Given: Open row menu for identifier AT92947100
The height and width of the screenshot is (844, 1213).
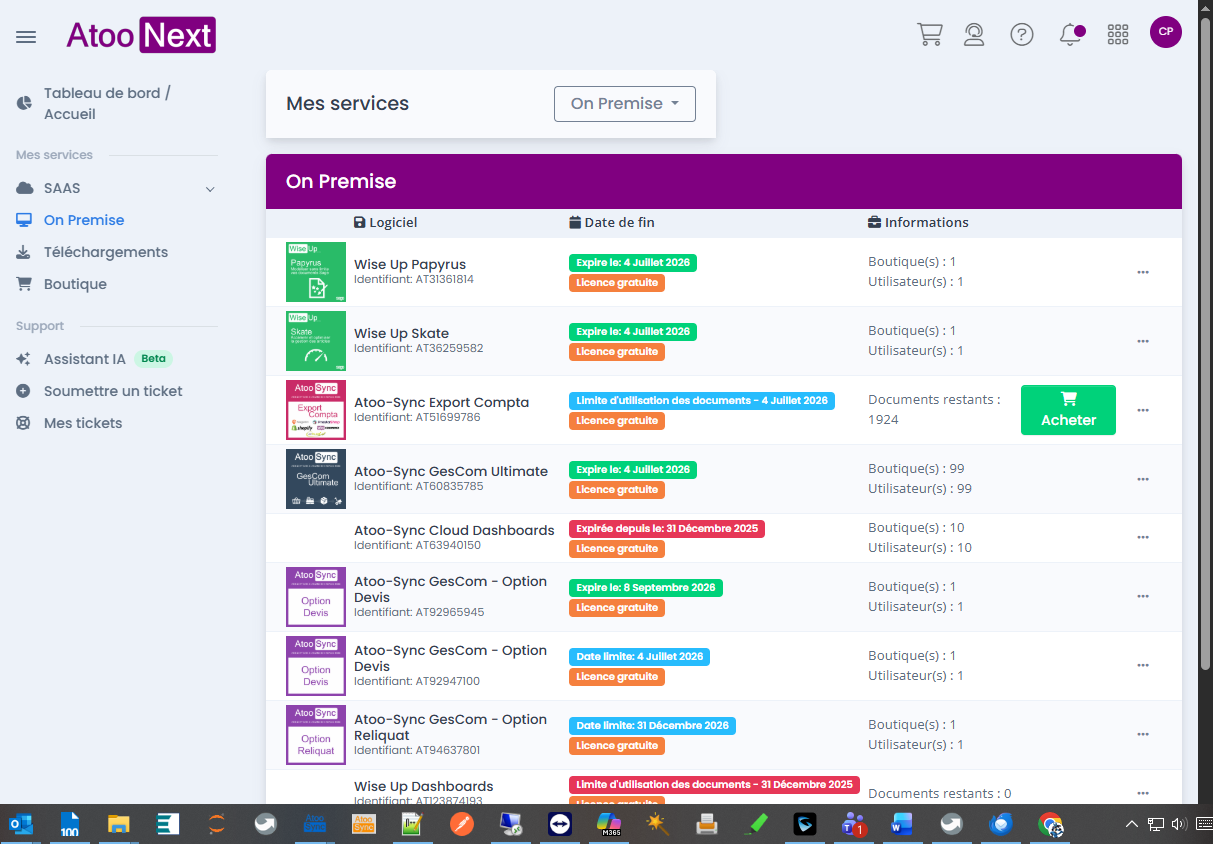Looking at the screenshot, I should tap(1143, 666).
